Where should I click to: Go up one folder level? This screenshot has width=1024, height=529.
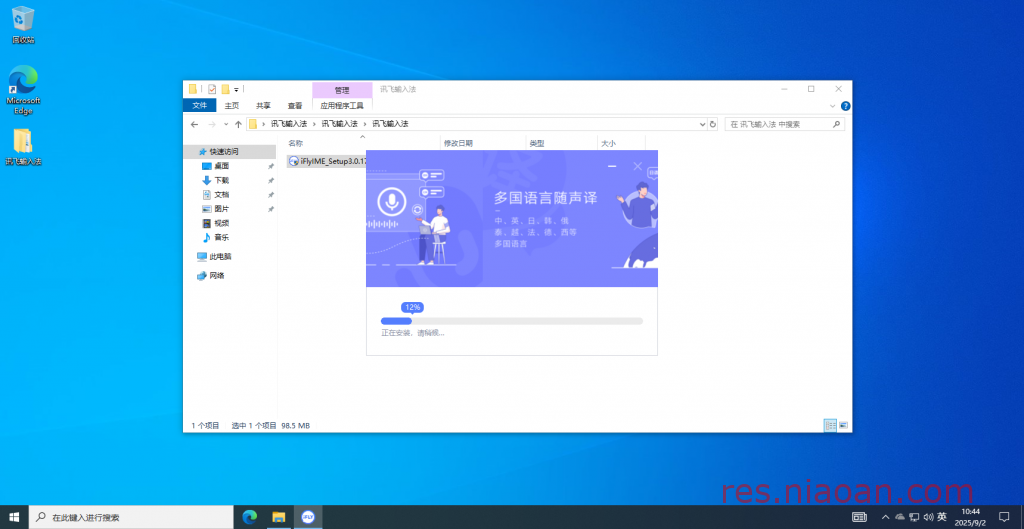(x=238, y=124)
